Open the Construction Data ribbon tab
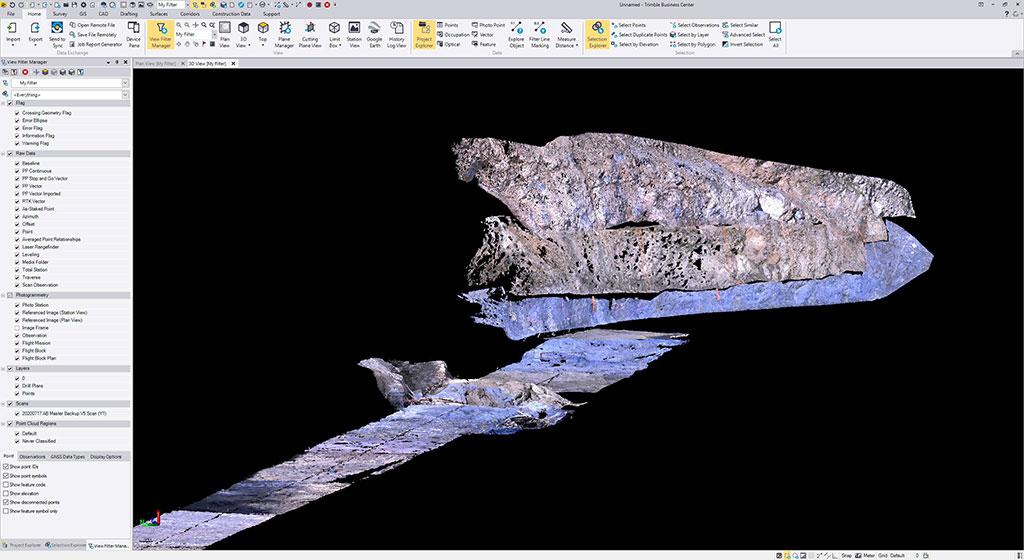This screenshot has height=560, width=1024. 231,14
